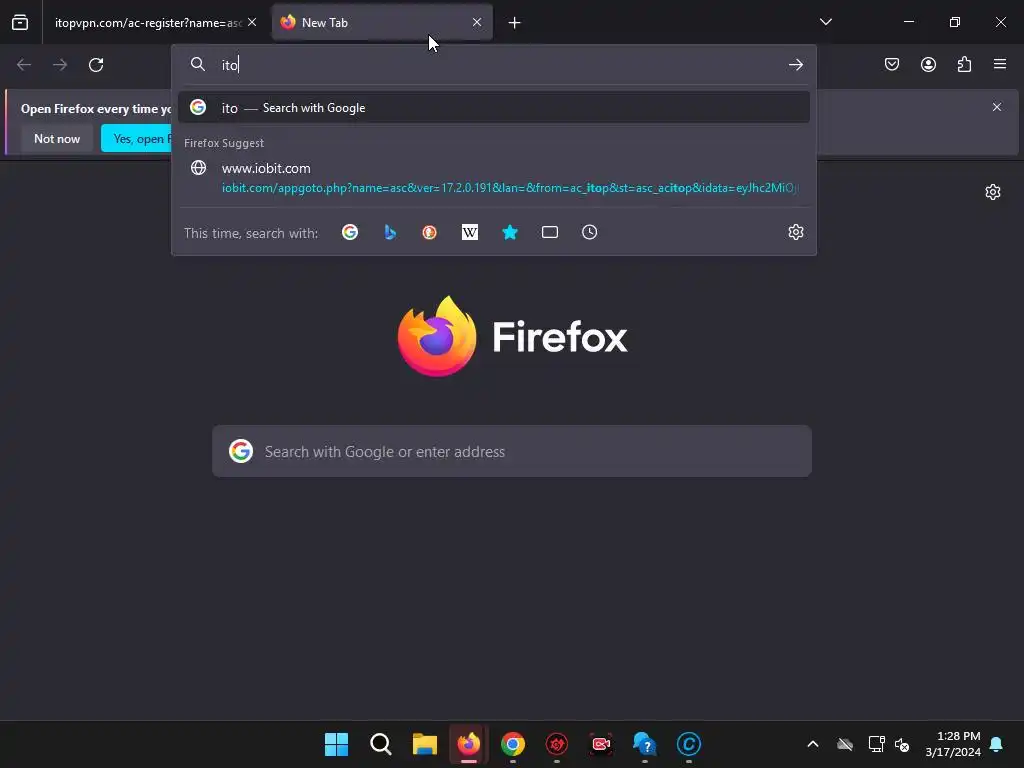Launch Google Chrome from taskbar

tap(513, 744)
